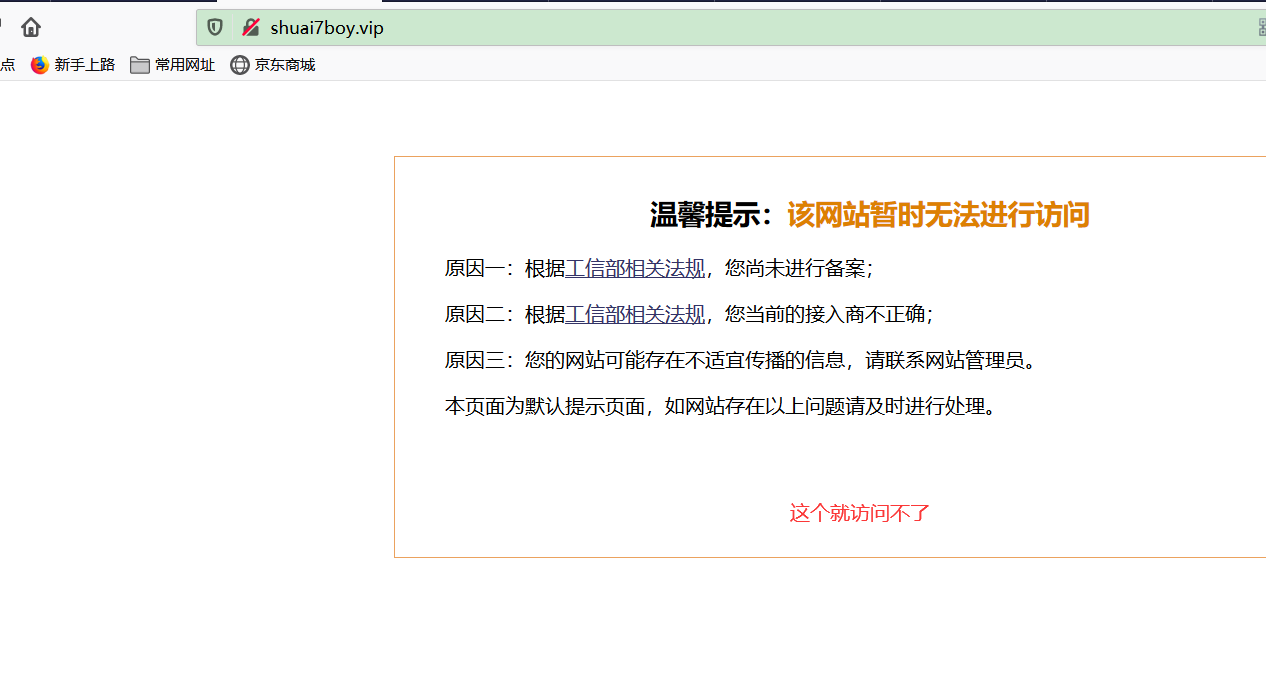1266x676 pixels.
Task: Click the red text 这个就访问不了
Action: tap(860, 513)
